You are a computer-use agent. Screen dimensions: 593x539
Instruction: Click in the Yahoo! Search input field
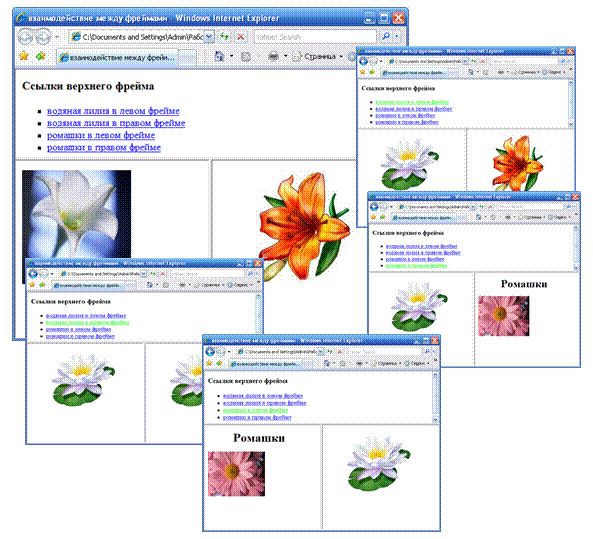(315, 37)
